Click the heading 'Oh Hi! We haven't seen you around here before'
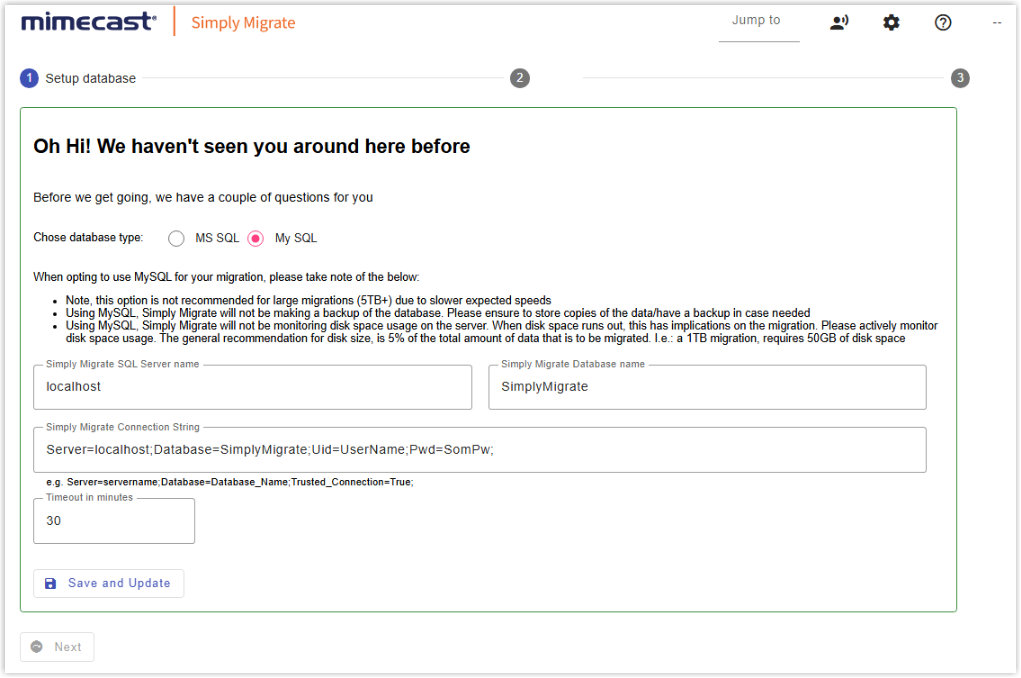This screenshot has width=1021, height=678. pyautogui.click(x=251, y=147)
